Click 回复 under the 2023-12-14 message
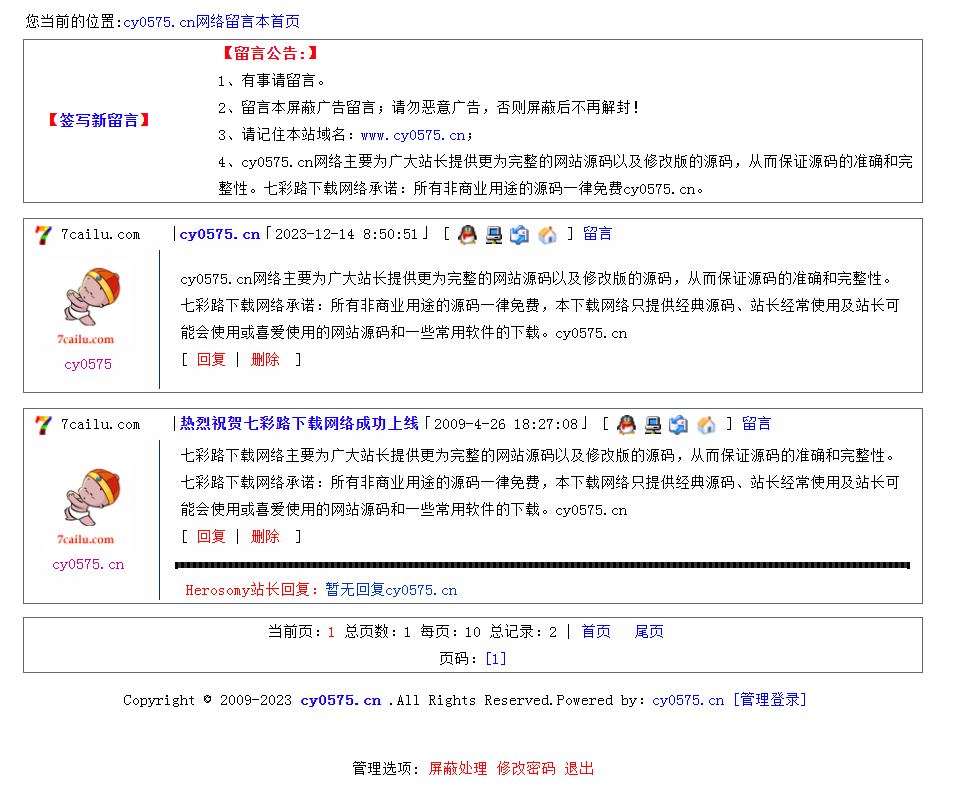 tap(211, 359)
